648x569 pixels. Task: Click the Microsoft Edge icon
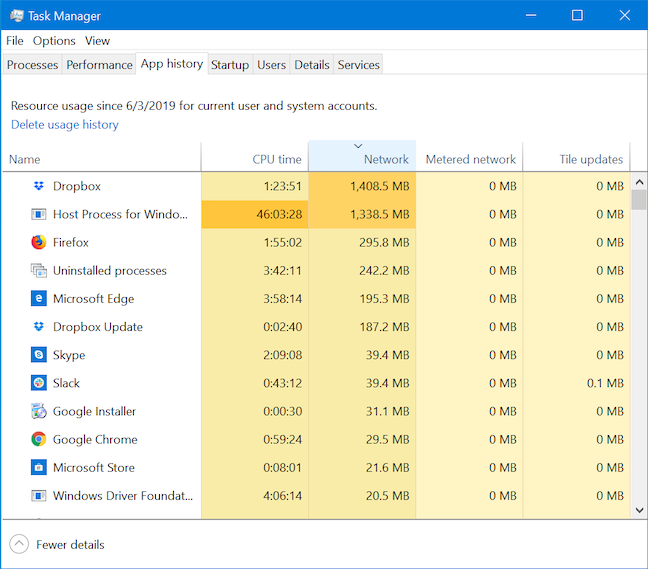click(x=38, y=298)
